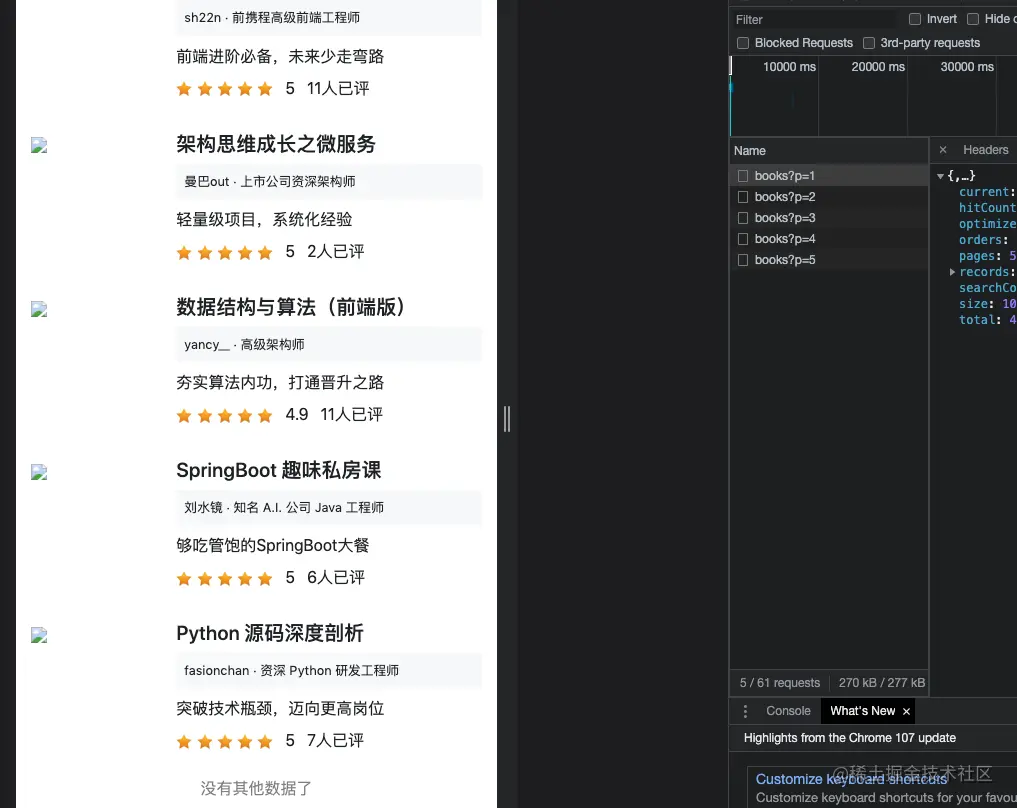This screenshot has height=808, width=1017.
Task: Click author fasionchan · 资深 Python 研发工程师
Action: pyautogui.click(x=291, y=671)
